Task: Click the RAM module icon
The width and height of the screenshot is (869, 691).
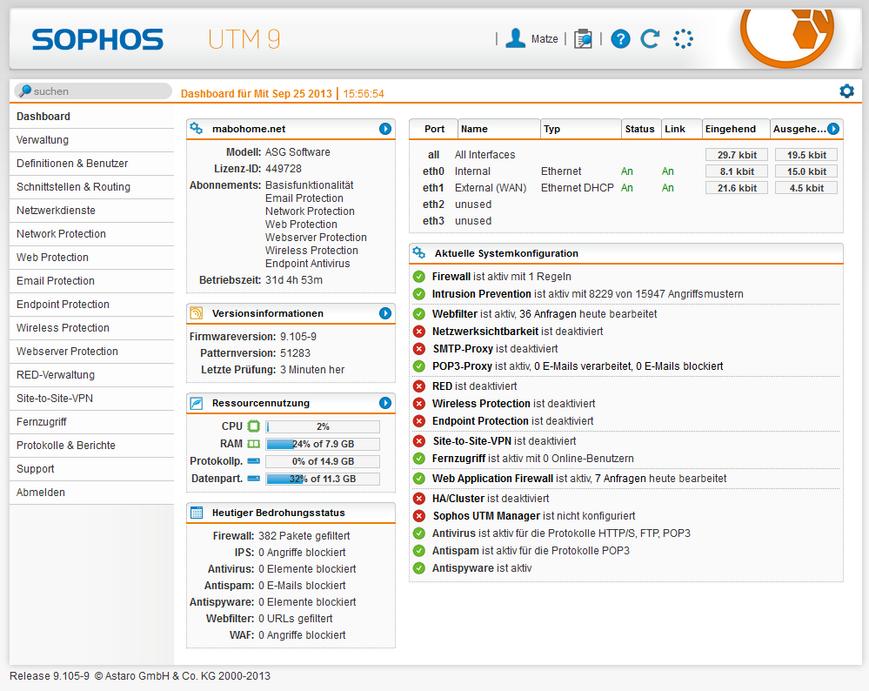Action: pyautogui.click(x=254, y=443)
